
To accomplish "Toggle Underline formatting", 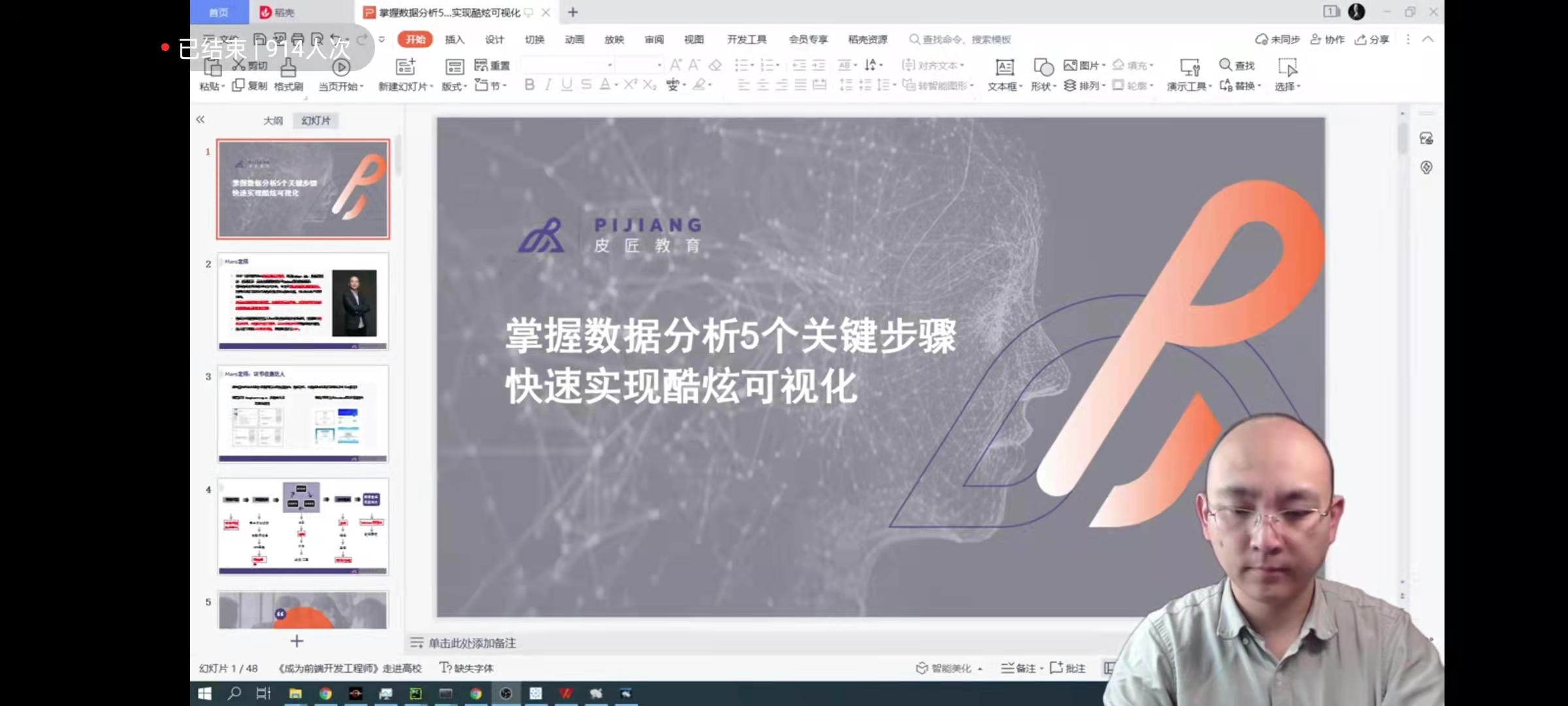I will [566, 84].
